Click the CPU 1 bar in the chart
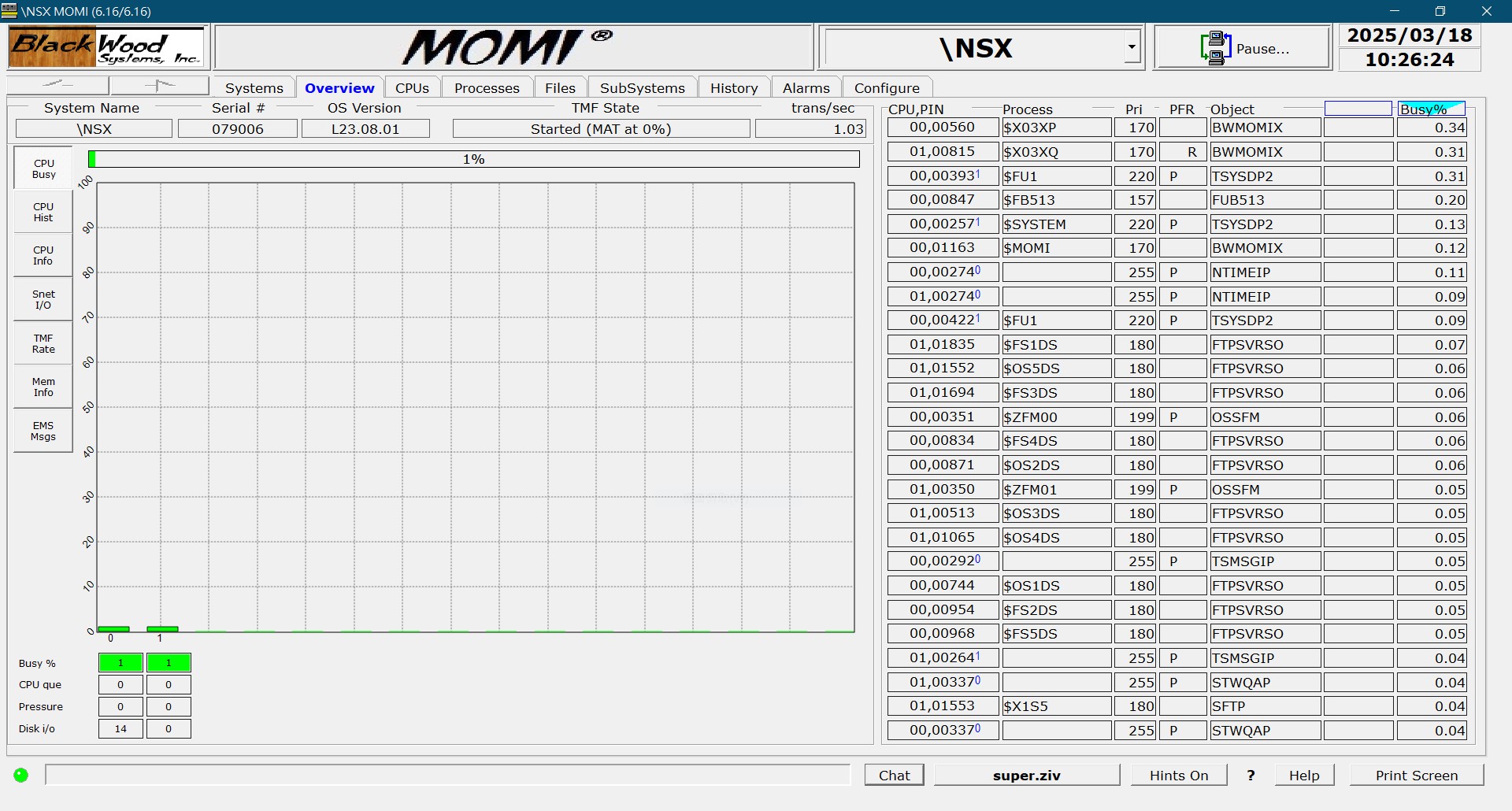1512x811 pixels. click(162, 629)
